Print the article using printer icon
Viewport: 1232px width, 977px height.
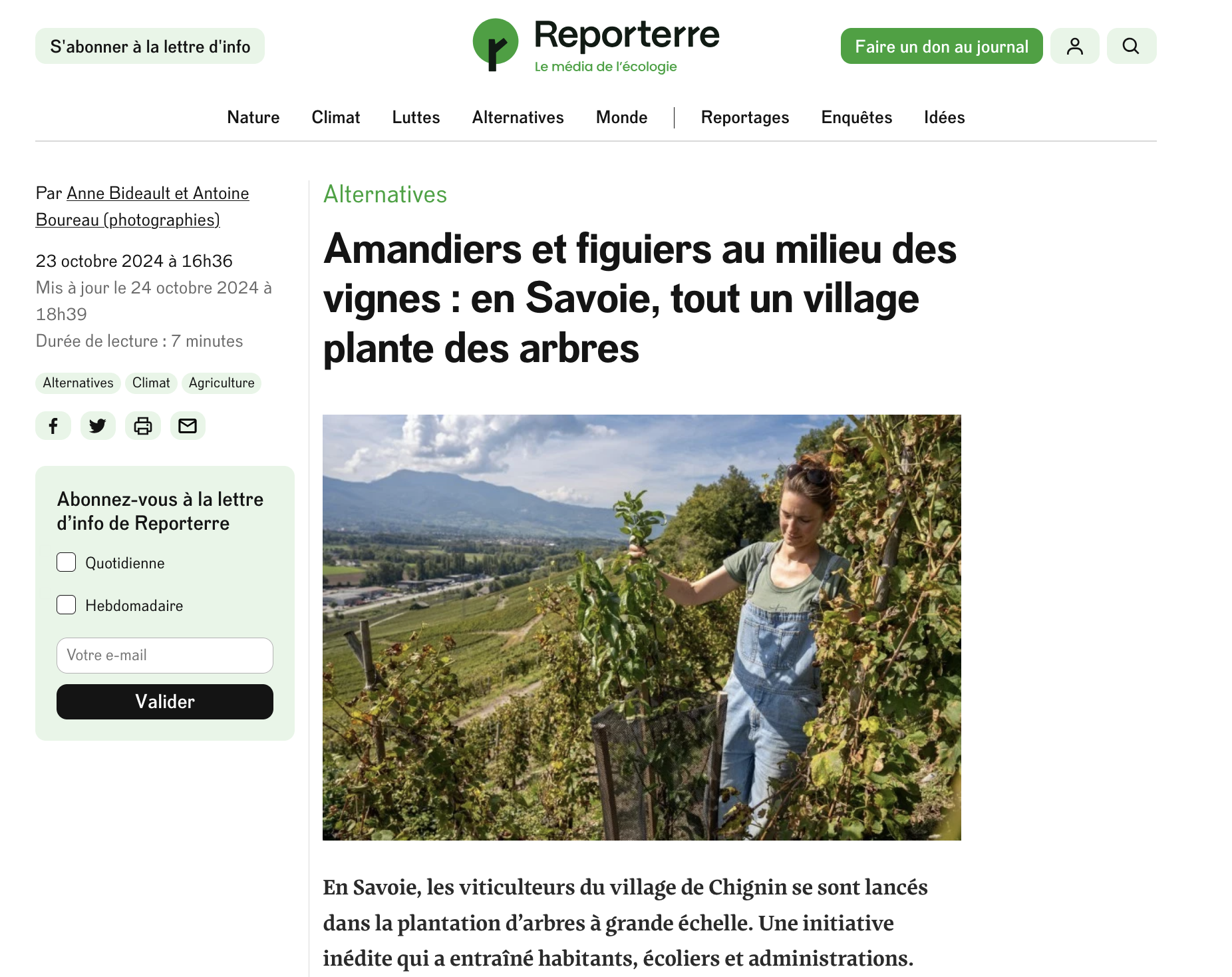(143, 426)
